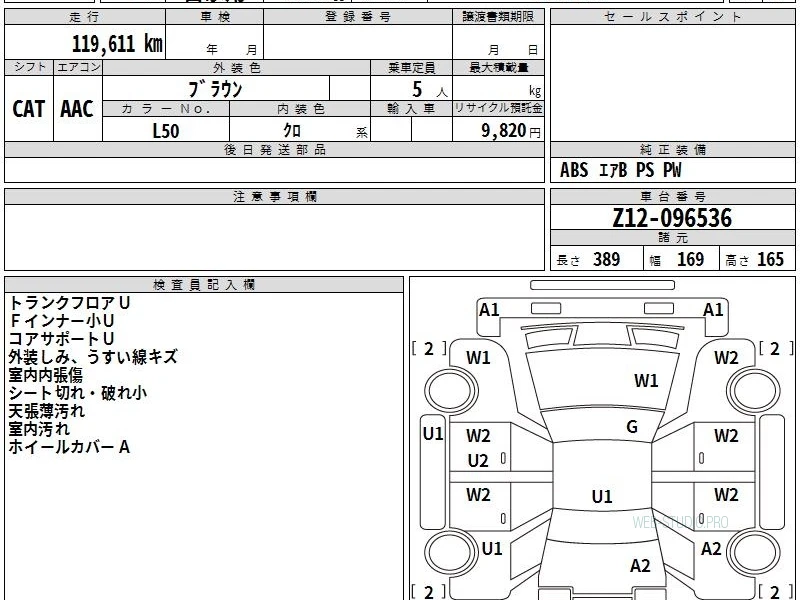The image size is (800, 600).
Task: Click the note 室内内張傷
Action: (45, 375)
